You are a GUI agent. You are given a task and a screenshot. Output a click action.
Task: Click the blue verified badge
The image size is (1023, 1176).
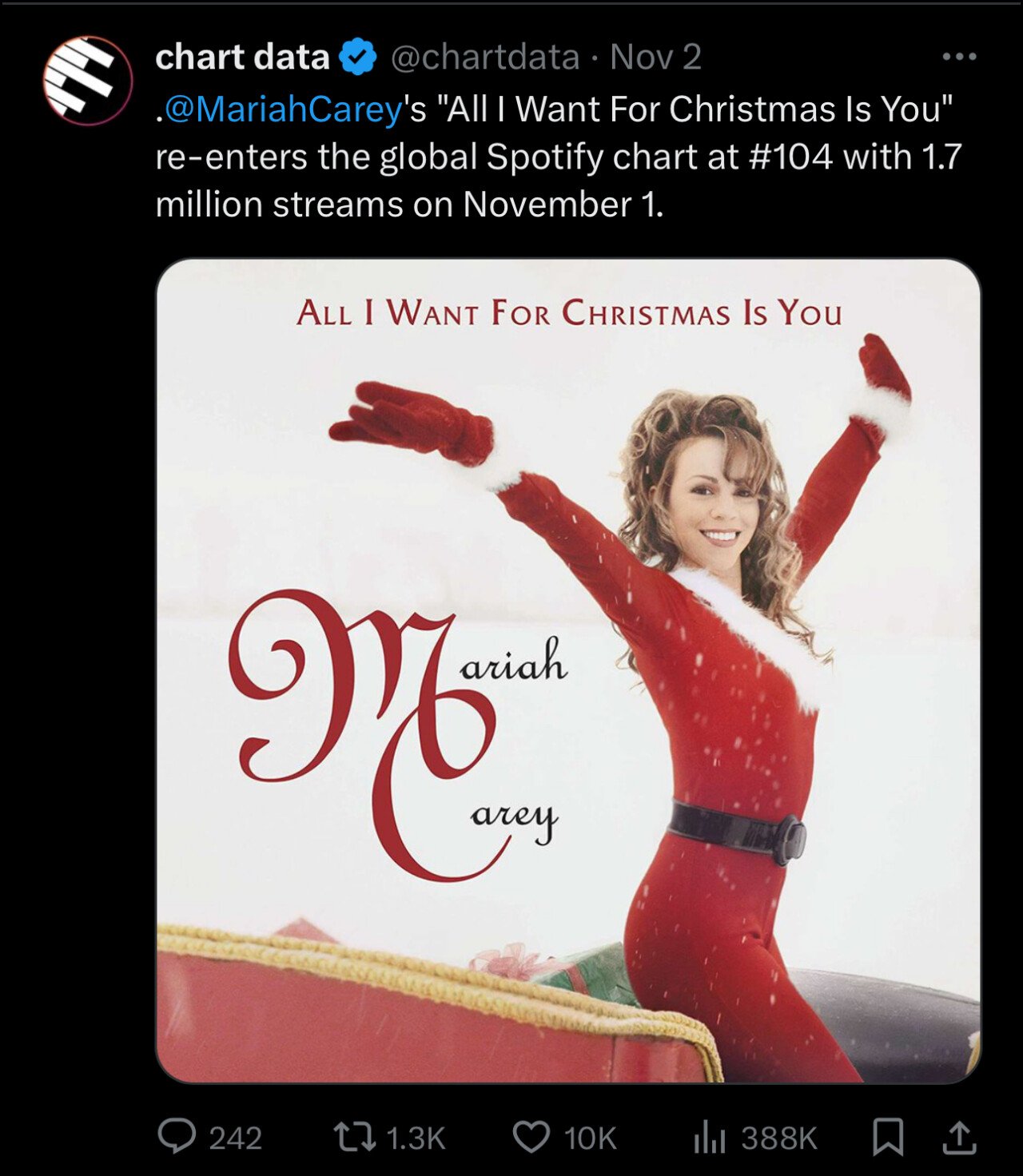point(359,58)
